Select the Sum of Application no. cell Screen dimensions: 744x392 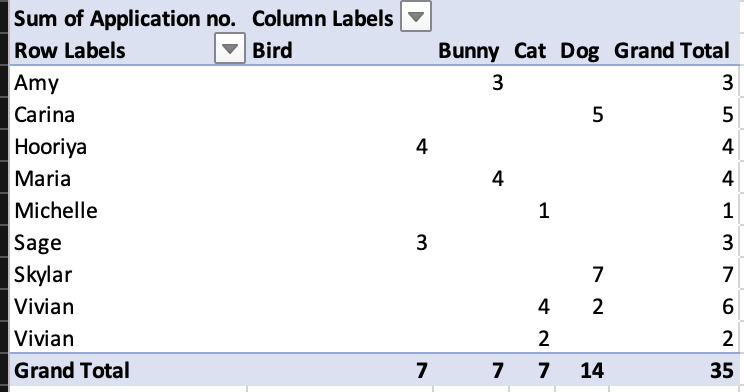coord(125,19)
